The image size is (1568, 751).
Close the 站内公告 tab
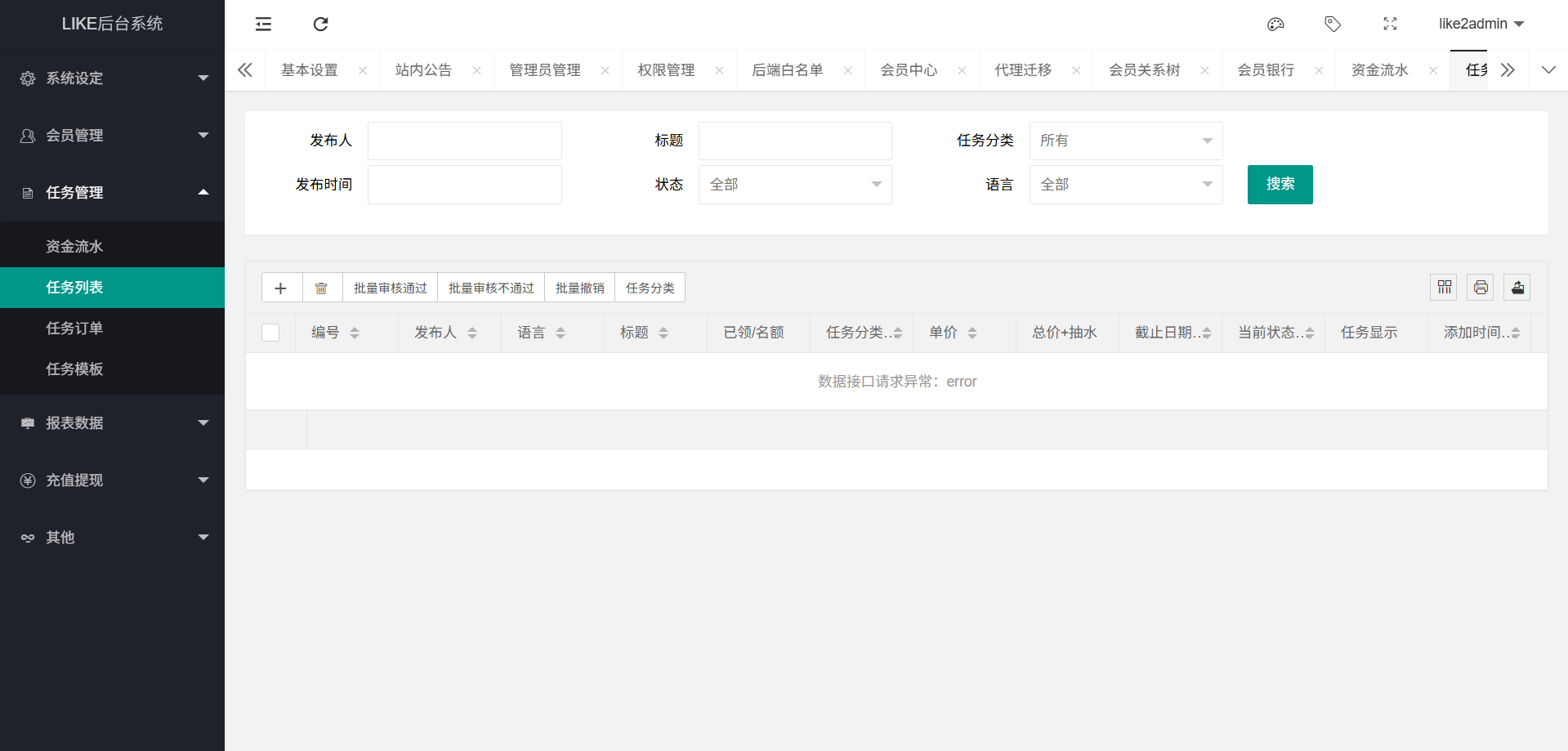[476, 70]
